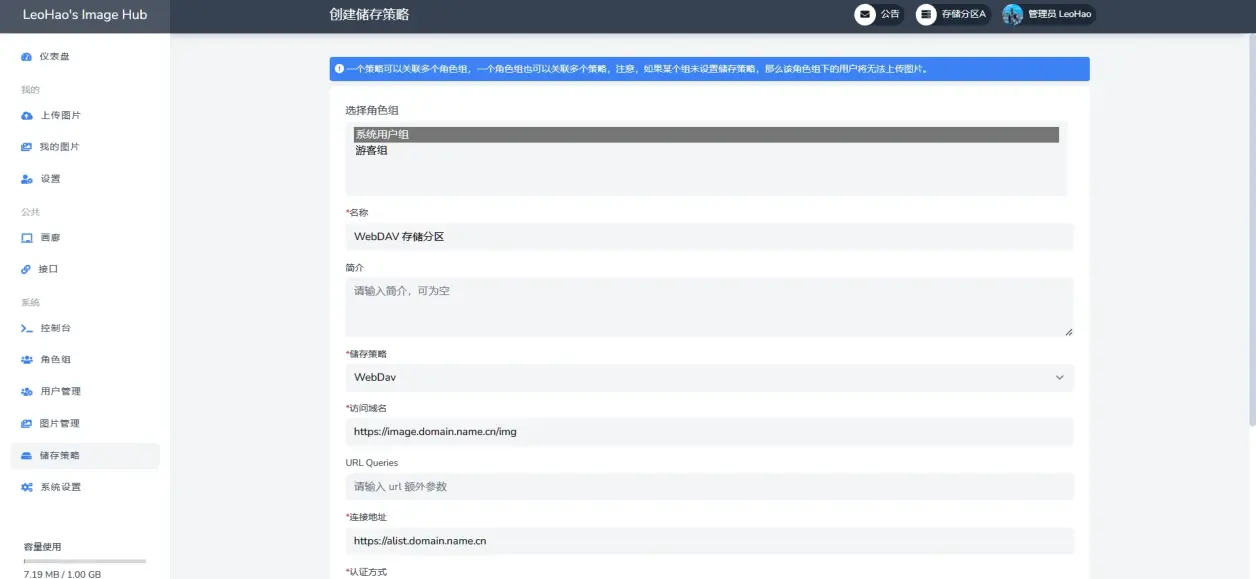Open the 公告 announcements button
The width and height of the screenshot is (1256, 579).
click(878, 14)
